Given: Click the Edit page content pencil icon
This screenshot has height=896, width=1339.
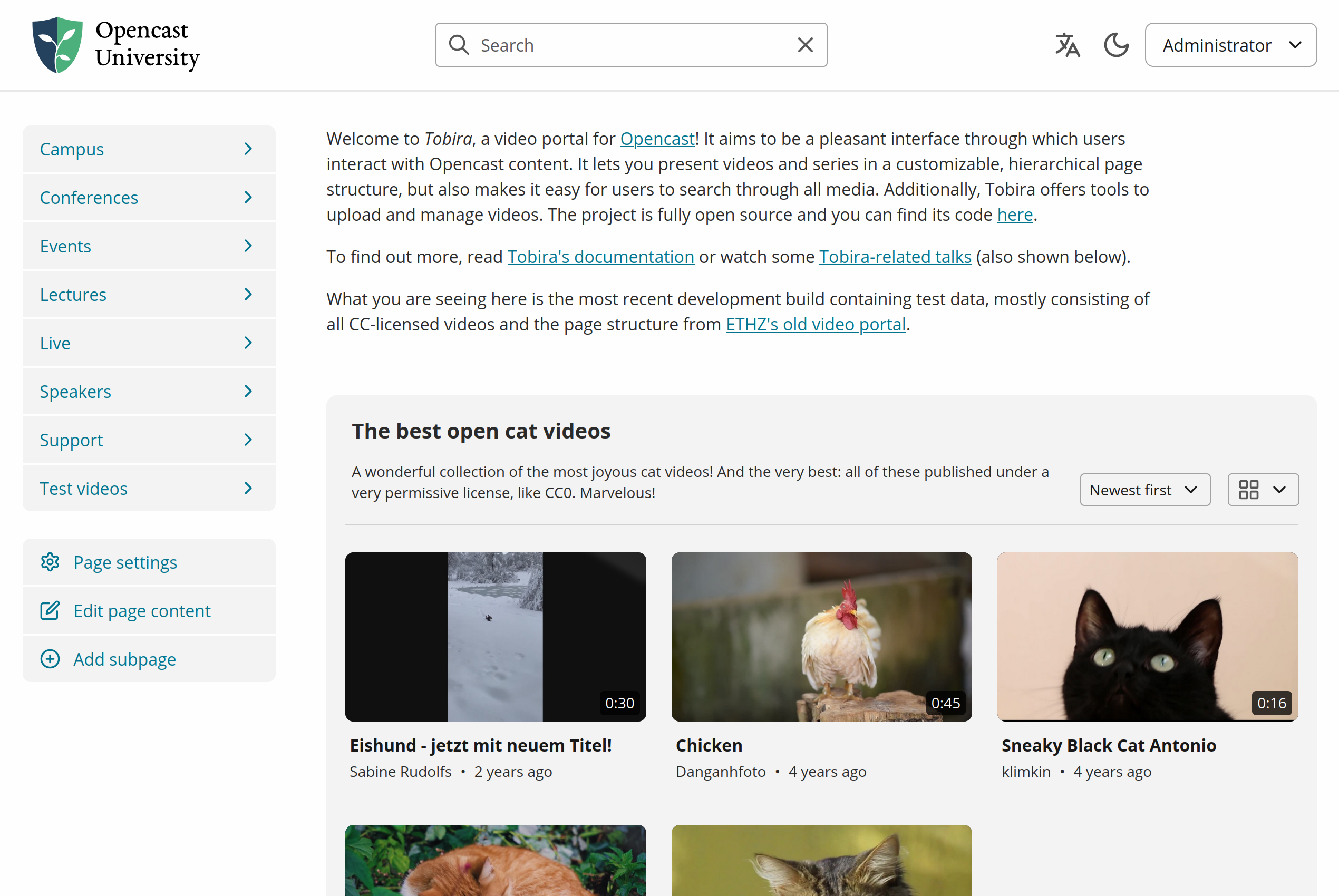Looking at the screenshot, I should (50, 611).
